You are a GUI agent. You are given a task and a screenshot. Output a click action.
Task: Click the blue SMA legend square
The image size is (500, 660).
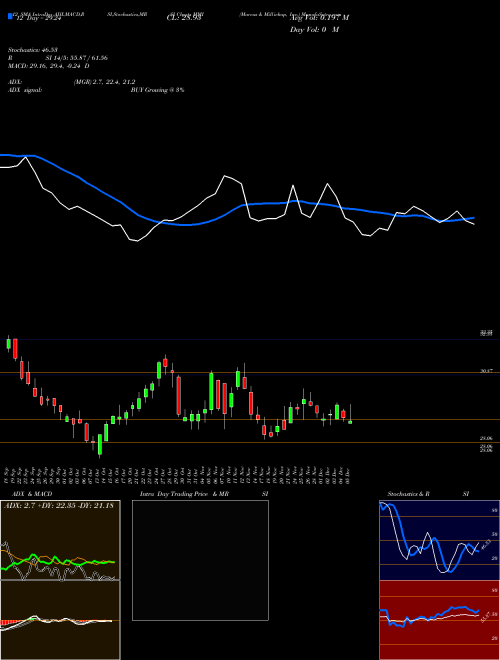[x=10, y=16]
